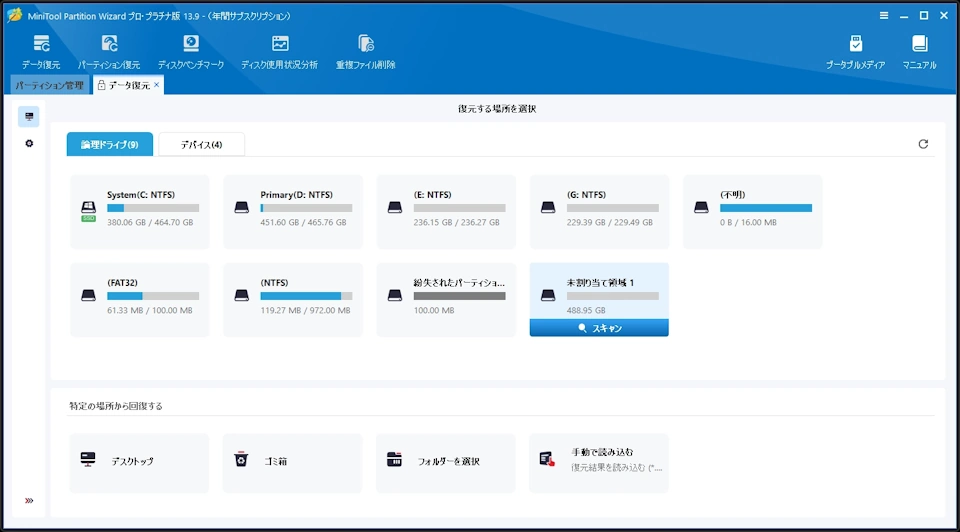Screen dimensions: 960x532
Task: Switch to パーティション管理 tab
Action: point(50,85)
